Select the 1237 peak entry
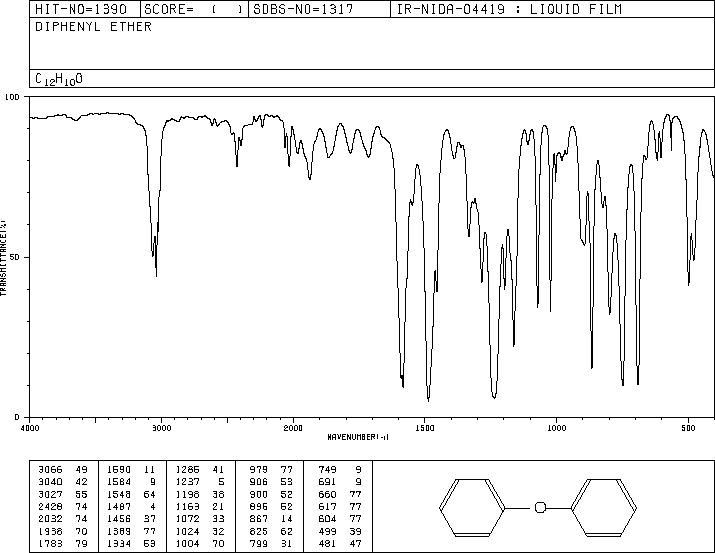 [x=200, y=482]
